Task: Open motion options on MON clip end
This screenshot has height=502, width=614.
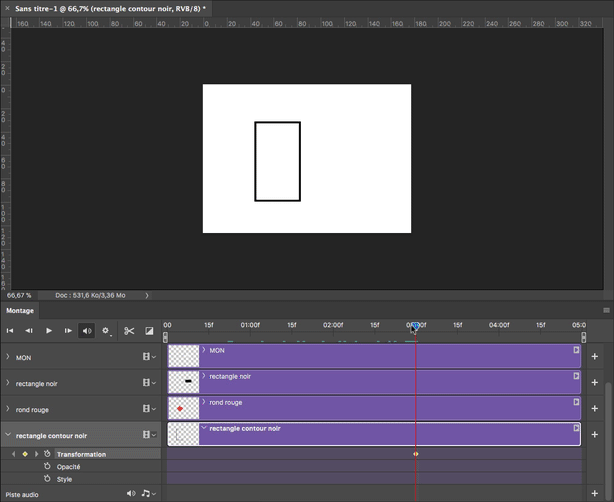Action: pos(576,350)
